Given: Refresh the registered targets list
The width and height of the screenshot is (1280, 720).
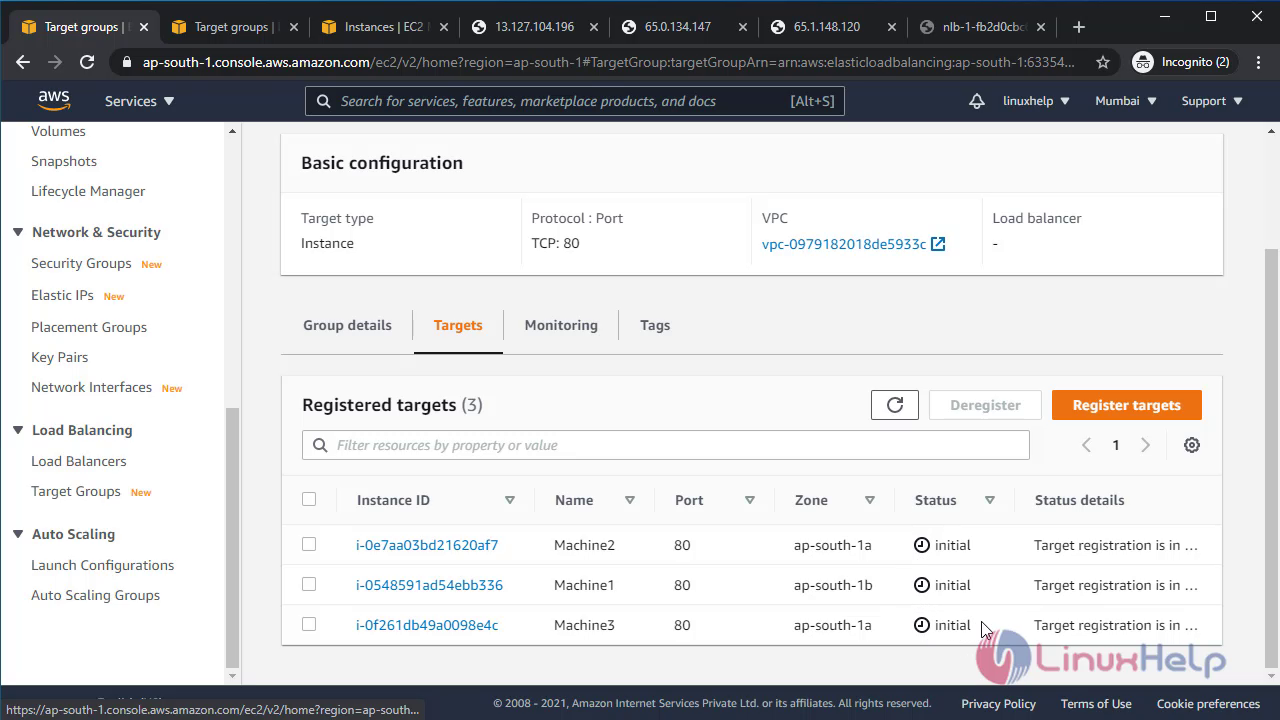Looking at the screenshot, I should tap(895, 405).
